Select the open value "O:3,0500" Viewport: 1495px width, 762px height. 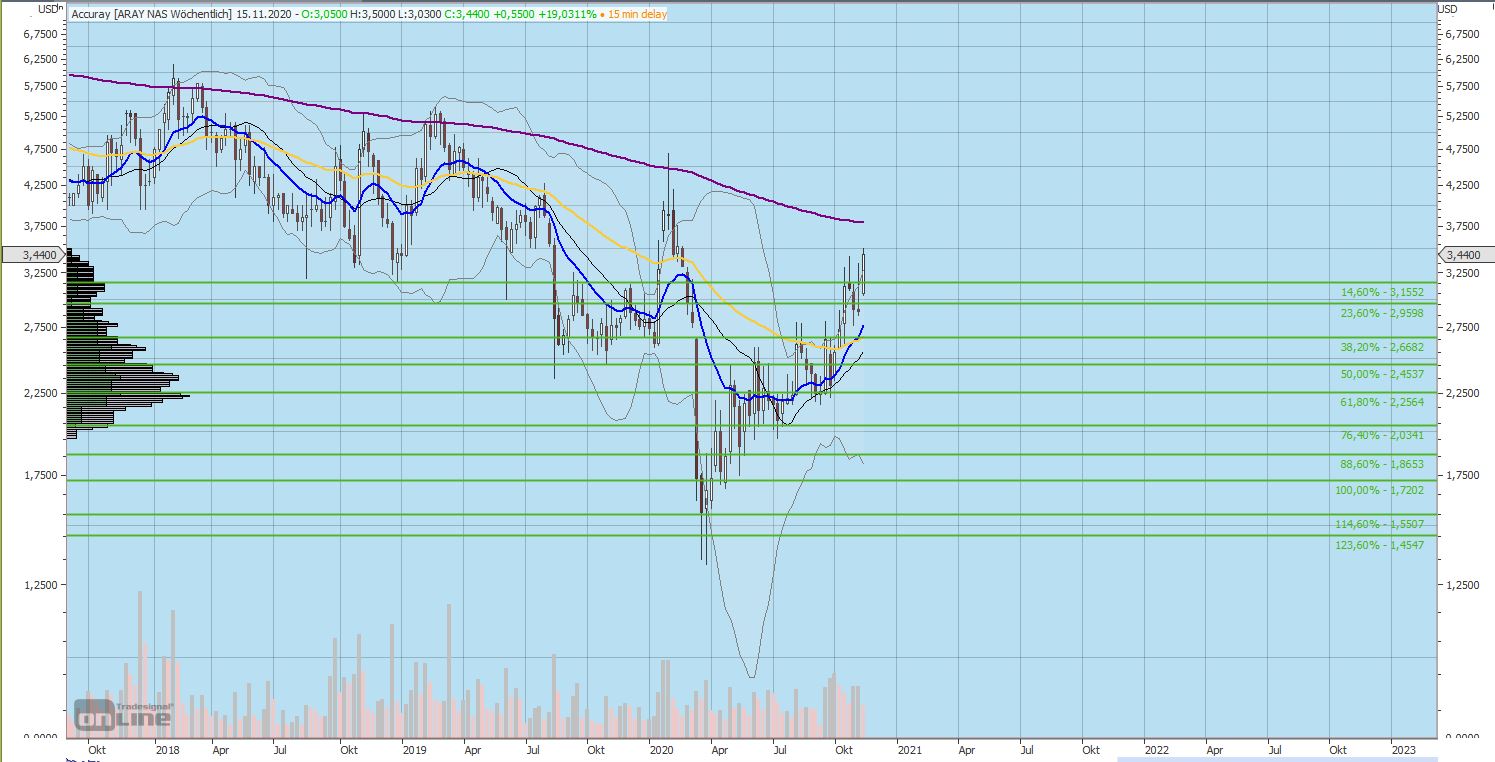tap(324, 14)
